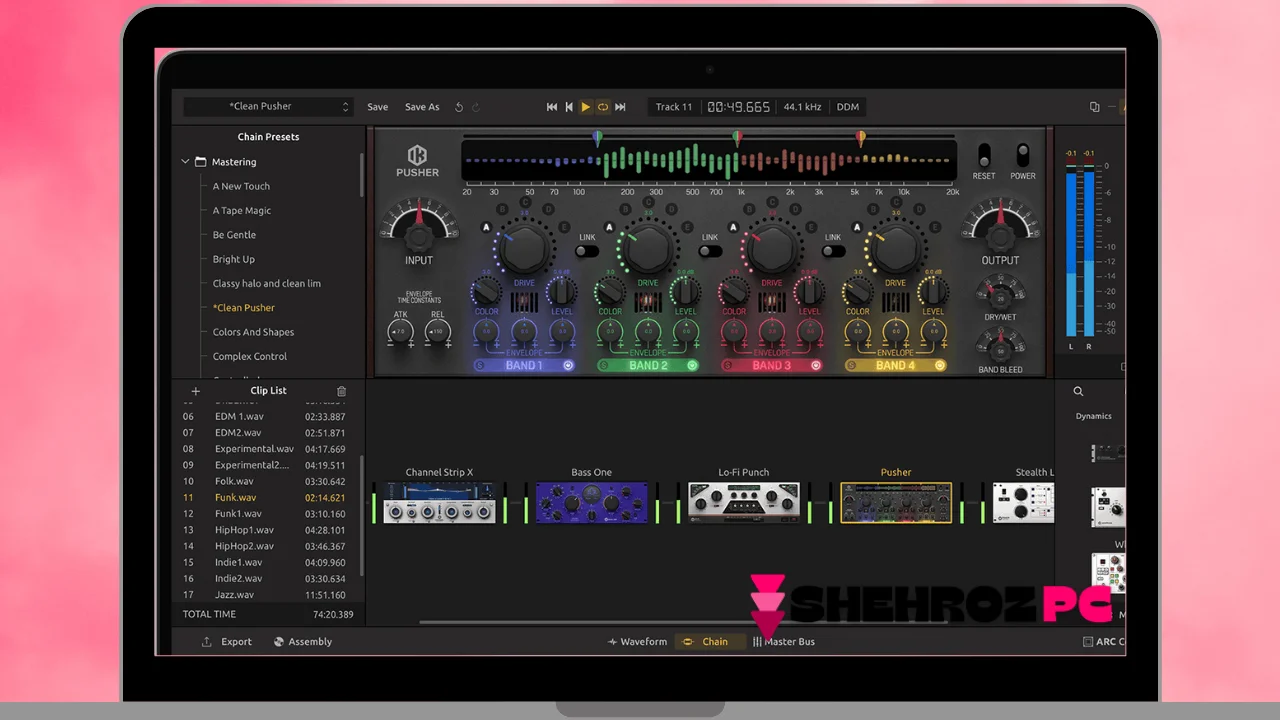Click the OUTPUT gain knob
Viewport: 1280px width, 720px height.
1000,236
